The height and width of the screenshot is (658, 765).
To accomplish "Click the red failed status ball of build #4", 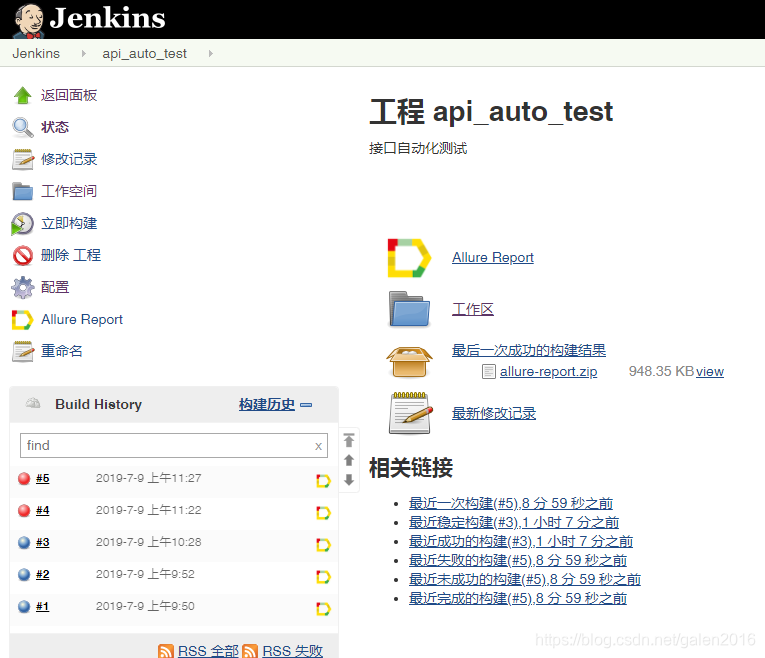I will pos(24,511).
